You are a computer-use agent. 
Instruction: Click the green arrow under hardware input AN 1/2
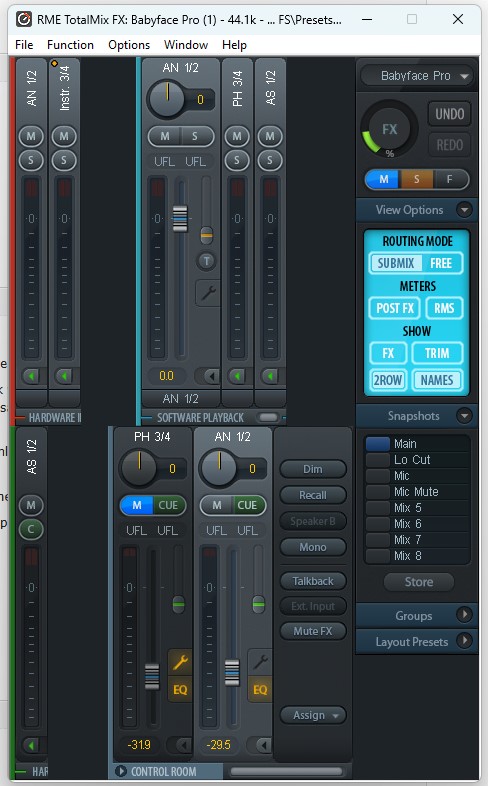pos(31,375)
